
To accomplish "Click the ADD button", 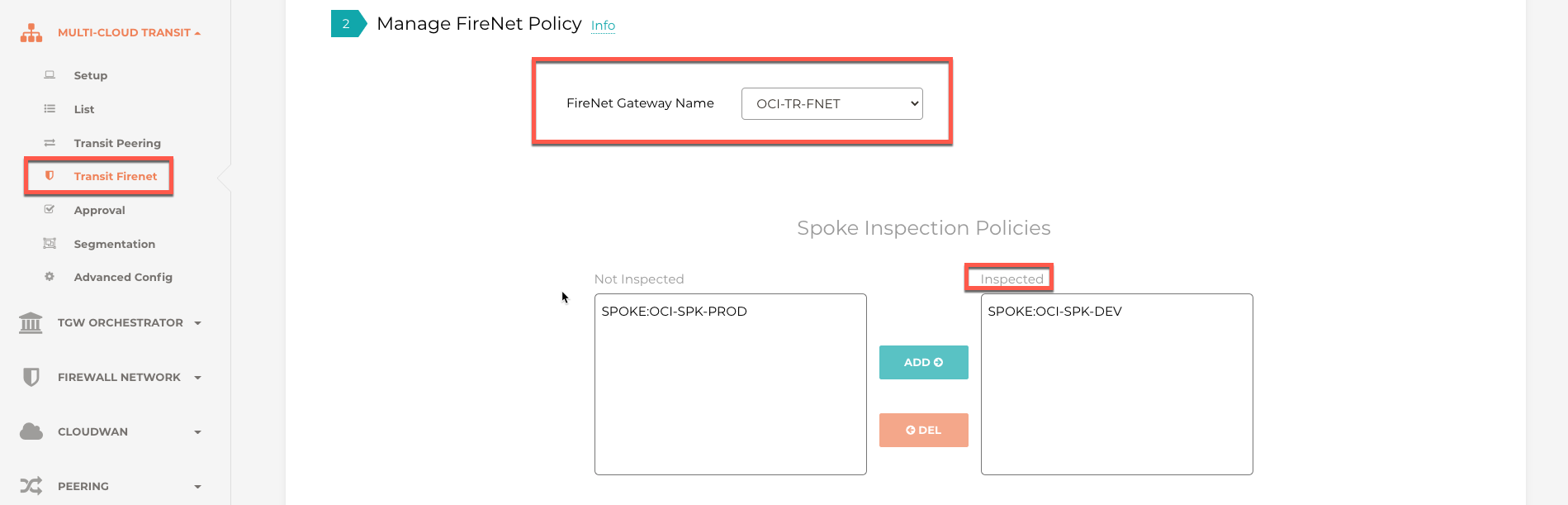I will (x=923, y=362).
